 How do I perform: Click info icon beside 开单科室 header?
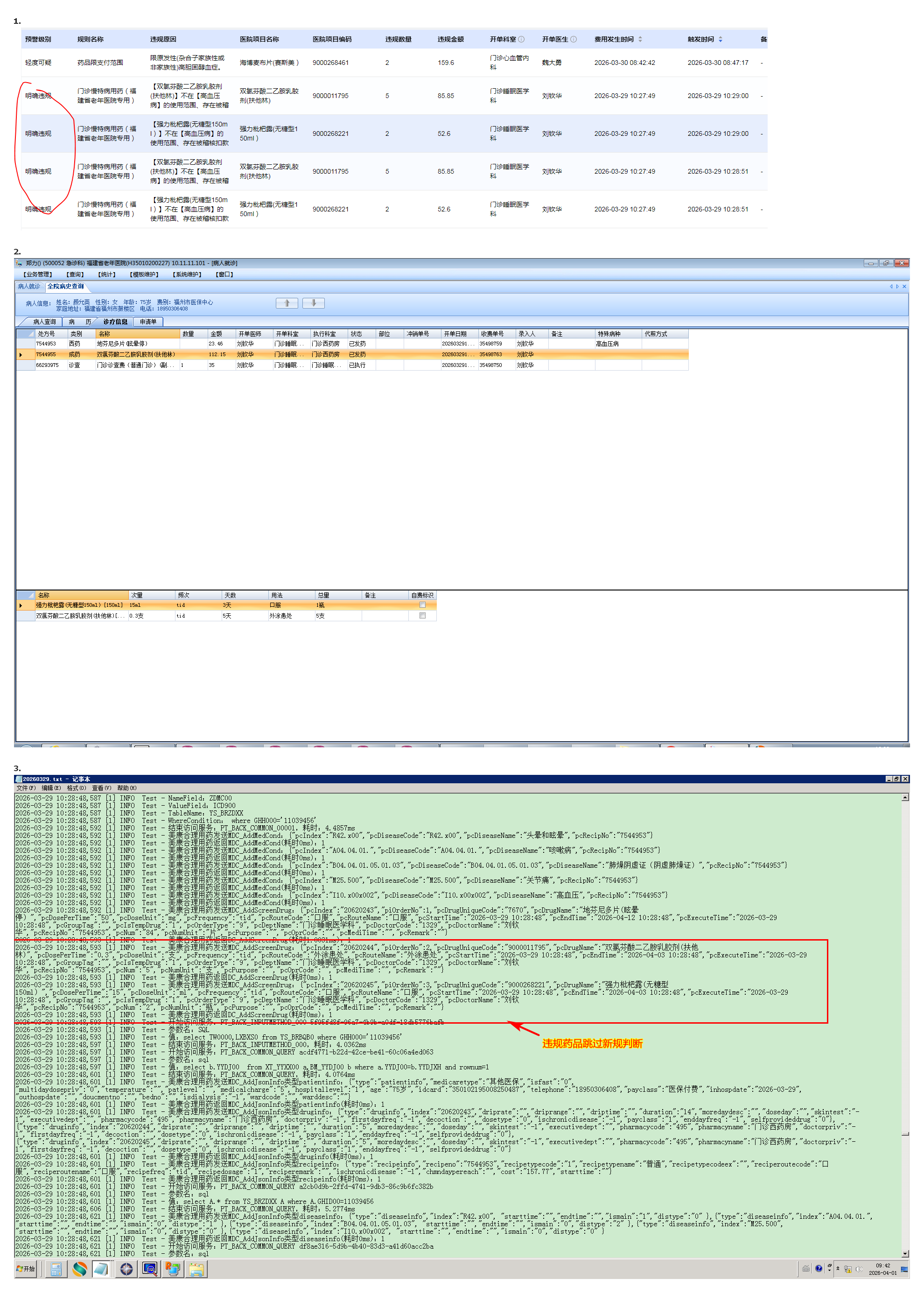(x=521, y=39)
